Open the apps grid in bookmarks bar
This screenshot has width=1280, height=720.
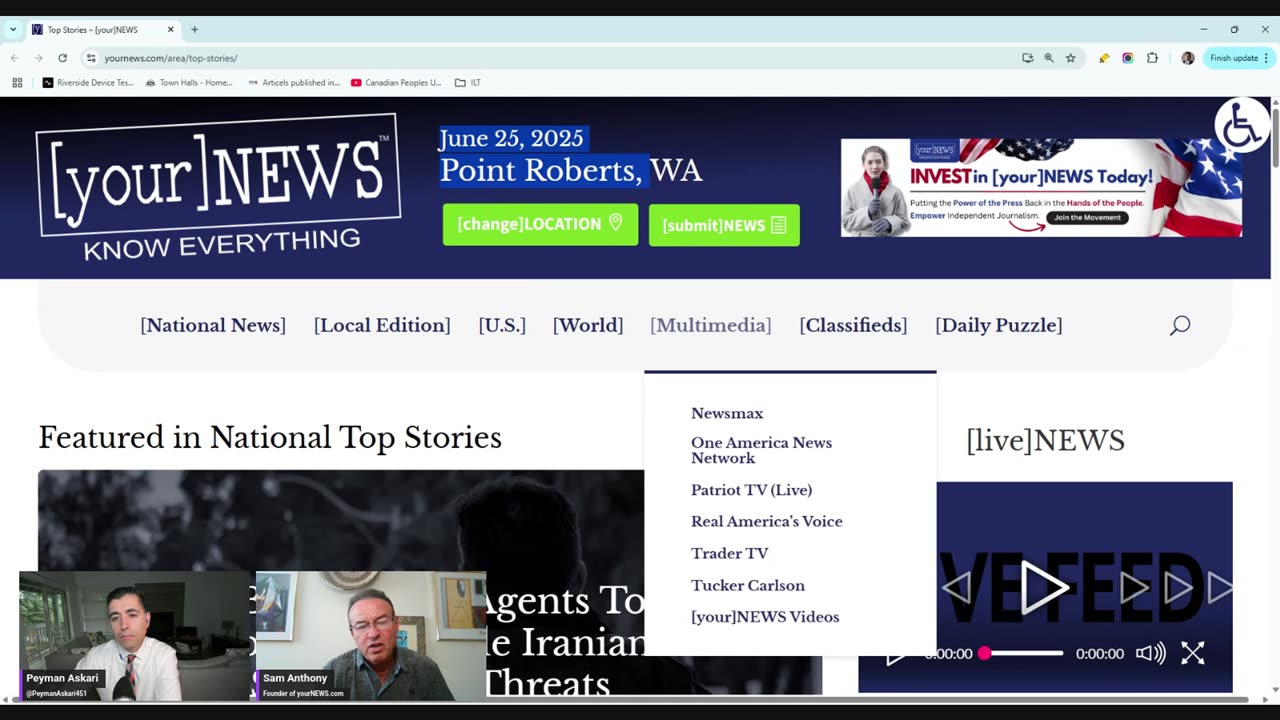(x=17, y=83)
